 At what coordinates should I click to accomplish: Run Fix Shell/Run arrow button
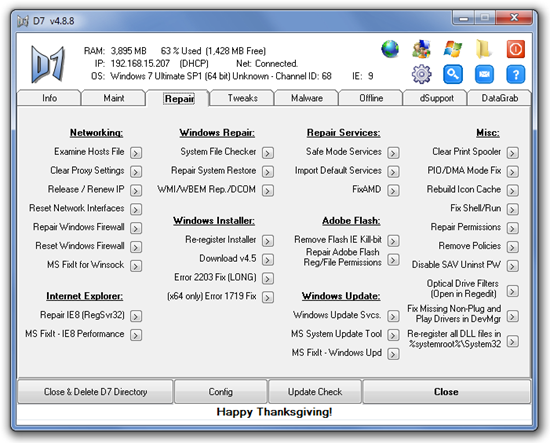point(512,209)
